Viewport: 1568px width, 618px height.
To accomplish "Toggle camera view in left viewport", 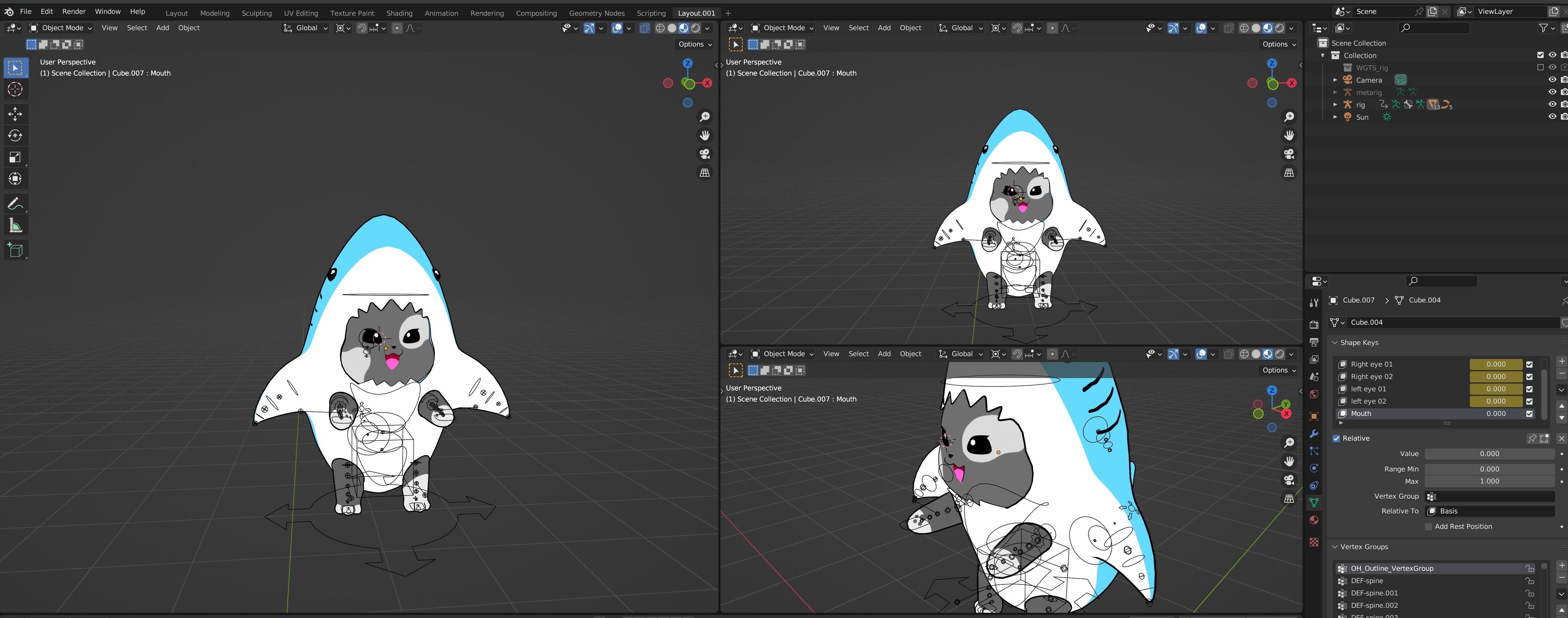I will (x=704, y=154).
